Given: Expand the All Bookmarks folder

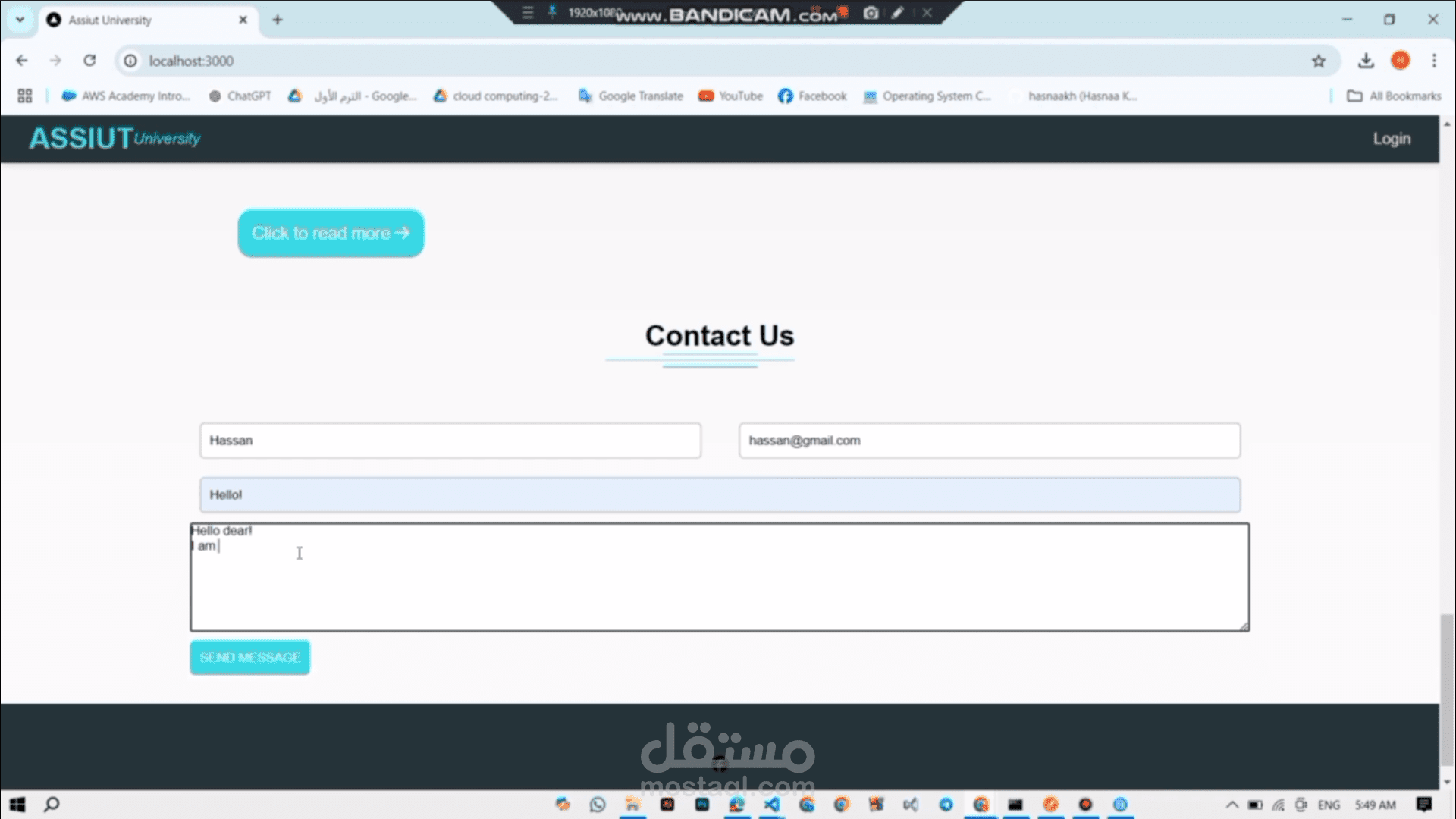Looking at the screenshot, I should (x=1394, y=96).
